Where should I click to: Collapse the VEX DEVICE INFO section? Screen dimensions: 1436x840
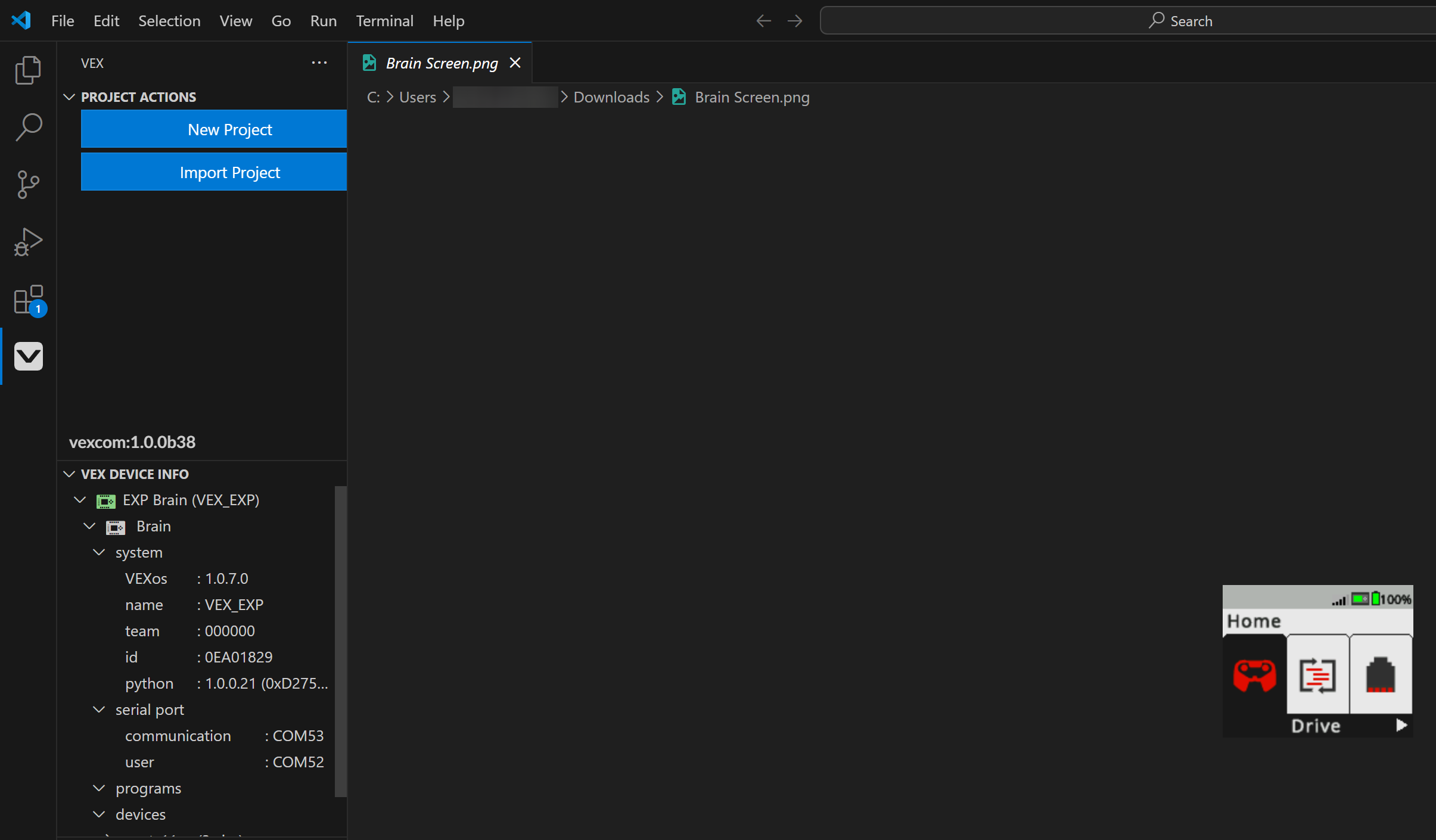point(69,474)
